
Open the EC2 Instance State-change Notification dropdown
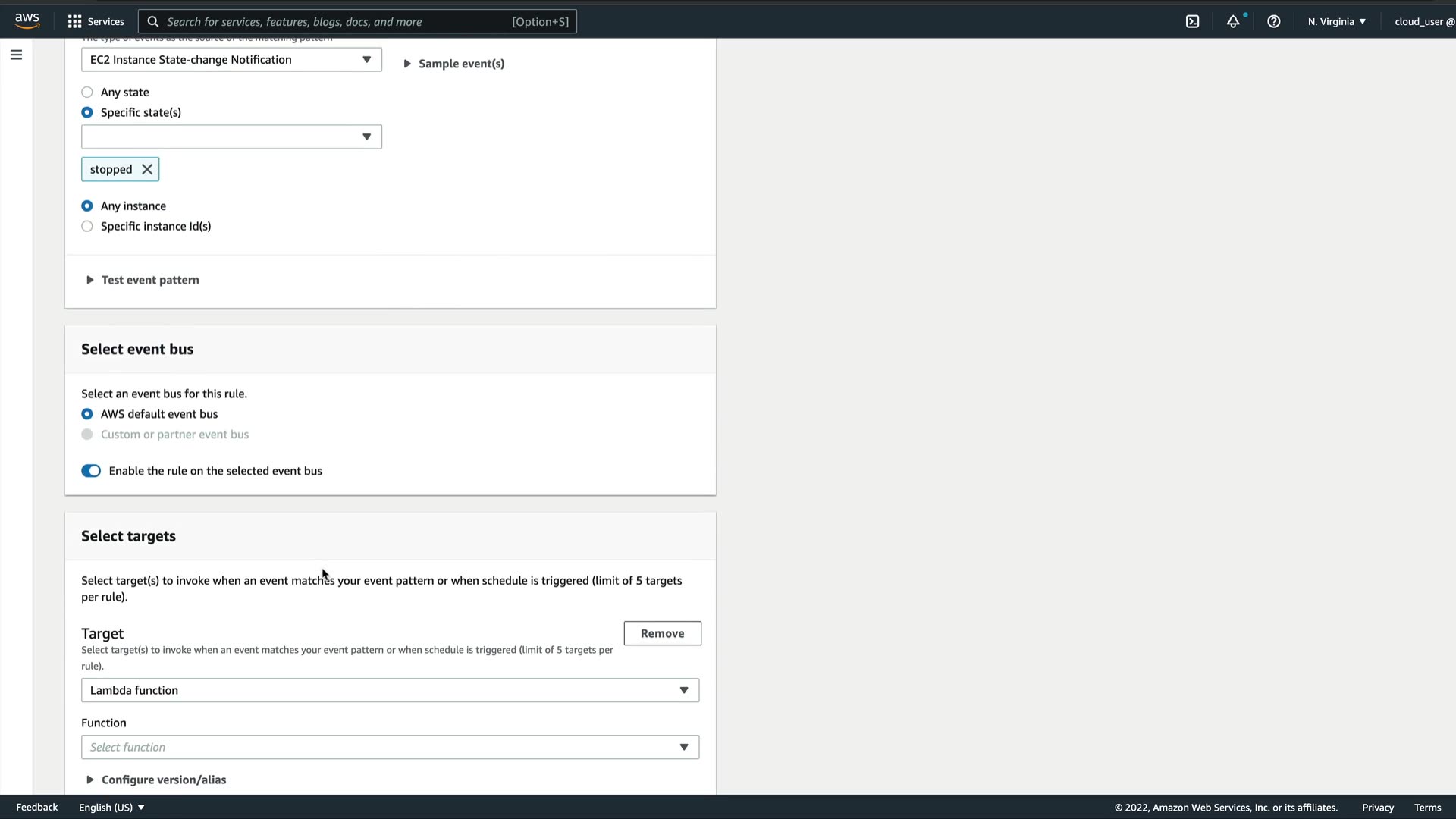click(x=231, y=60)
